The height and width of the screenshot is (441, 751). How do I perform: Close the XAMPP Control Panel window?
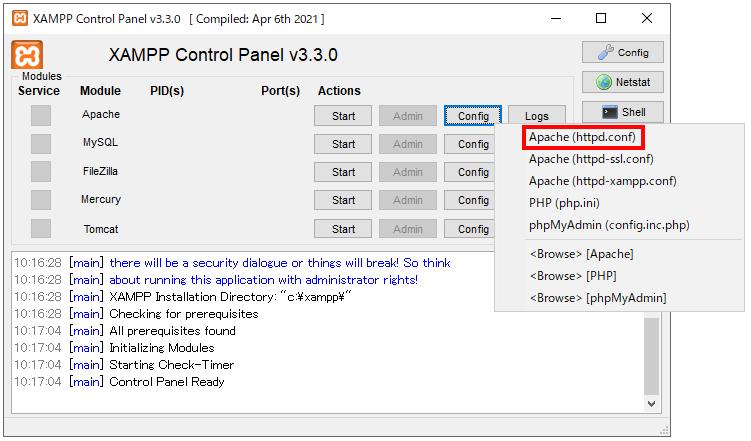click(647, 18)
